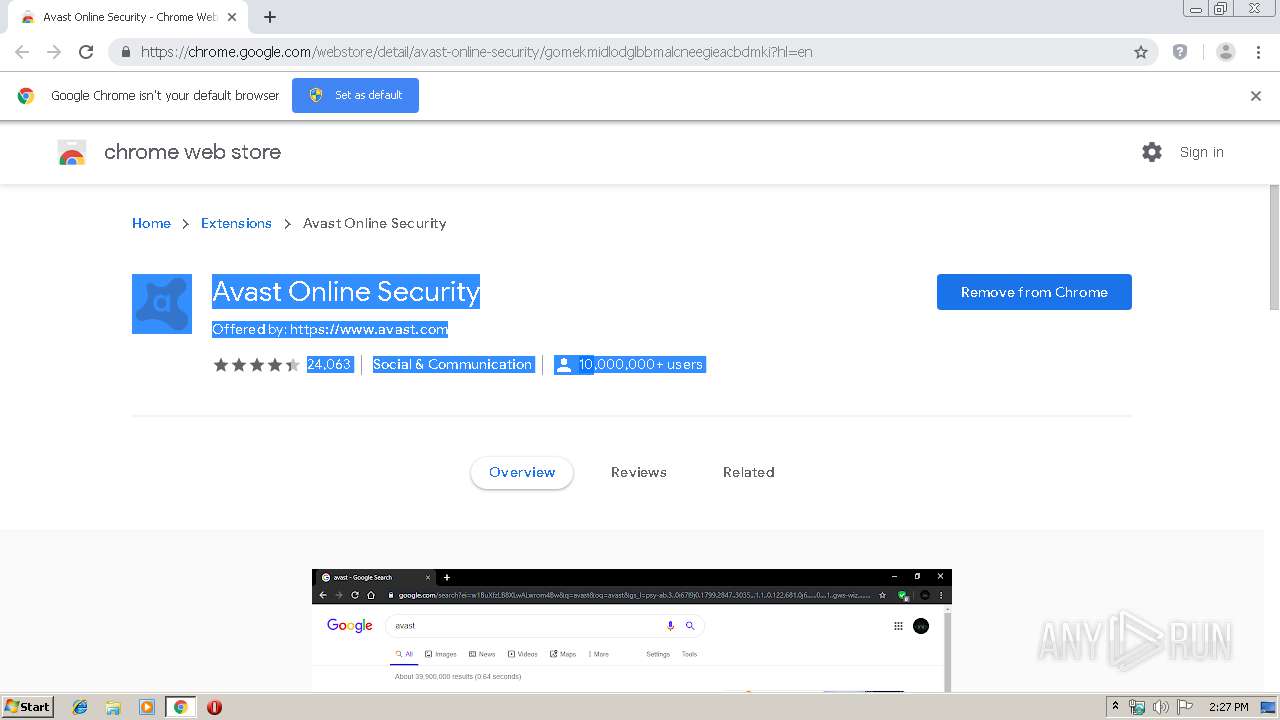
Task: Click the users person icon
Action: point(564,365)
